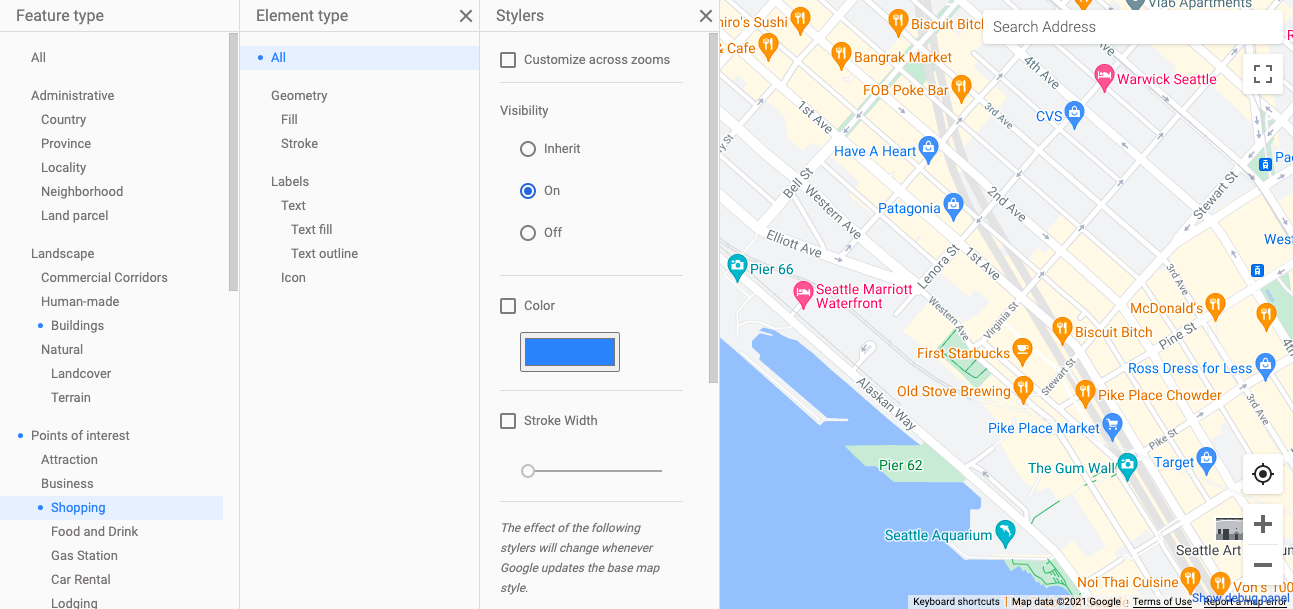This screenshot has width=1293, height=609.
Task: Click the Feature type panel scrollbar
Action: click(x=233, y=162)
